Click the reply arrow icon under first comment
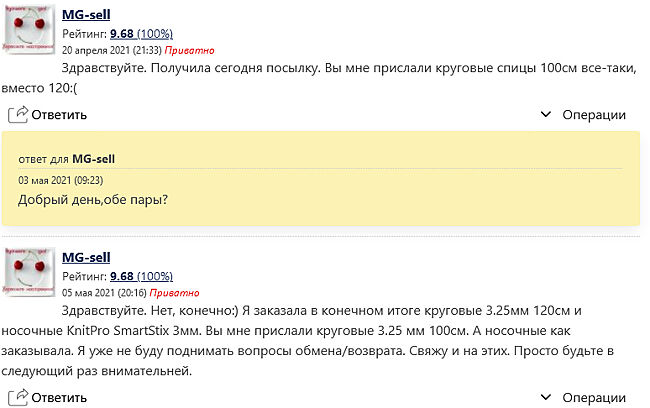The image size is (650, 408). [x=19, y=114]
